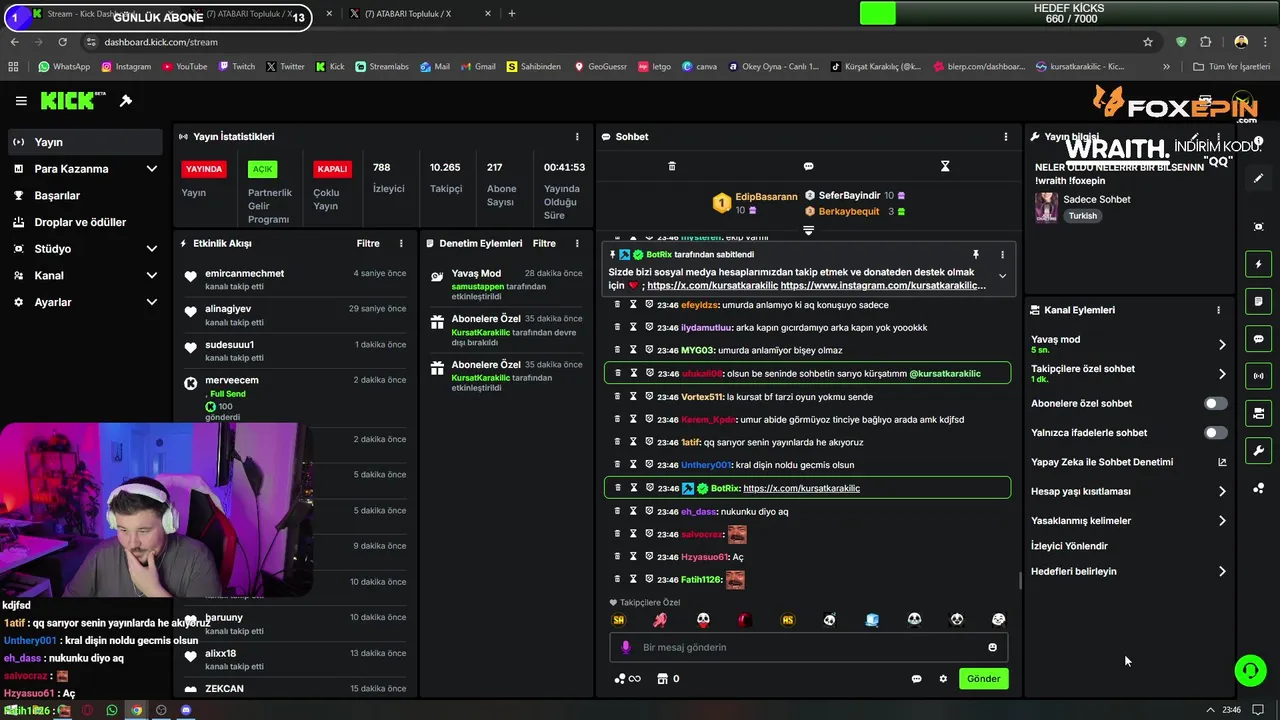
Task: Click the lightning bolt icon in the right sidebar
Action: pyautogui.click(x=1258, y=264)
